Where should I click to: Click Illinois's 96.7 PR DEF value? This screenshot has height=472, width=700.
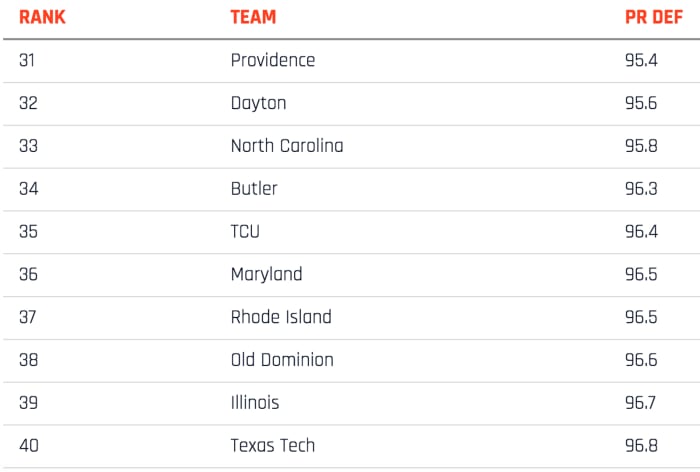pyautogui.click(x=641, y=403)
